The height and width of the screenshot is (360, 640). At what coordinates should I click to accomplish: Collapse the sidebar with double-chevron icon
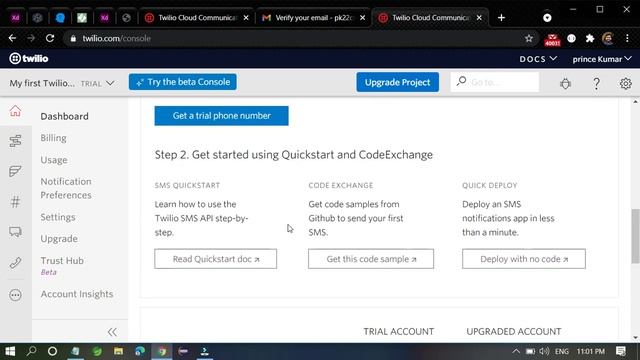112,332
